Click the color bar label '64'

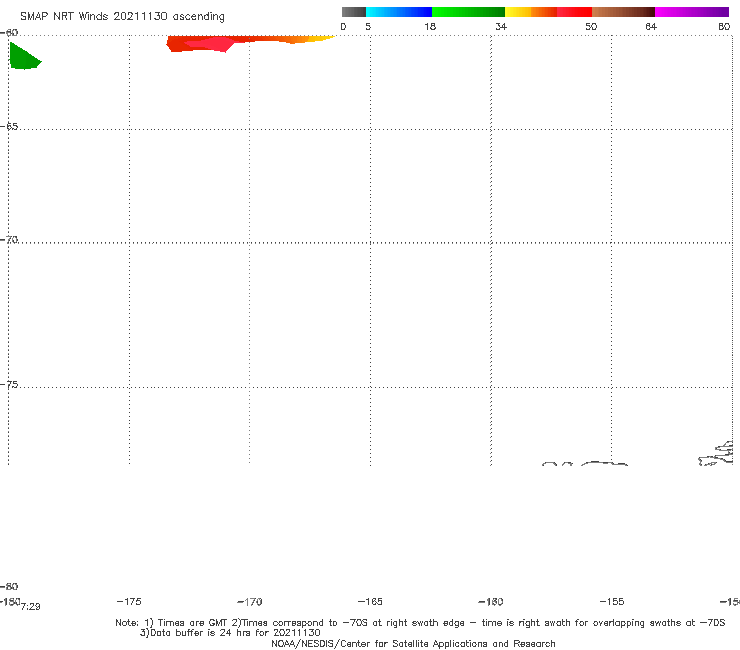pos(651,26)
